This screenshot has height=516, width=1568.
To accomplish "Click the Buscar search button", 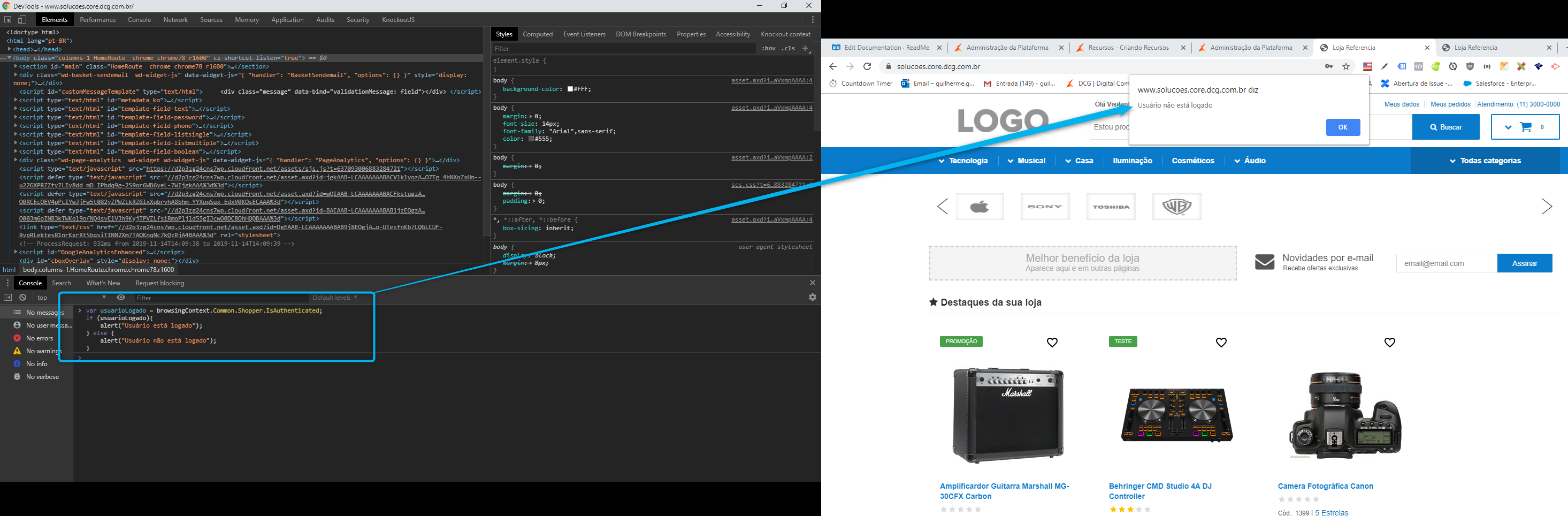I will point(1445,127).
